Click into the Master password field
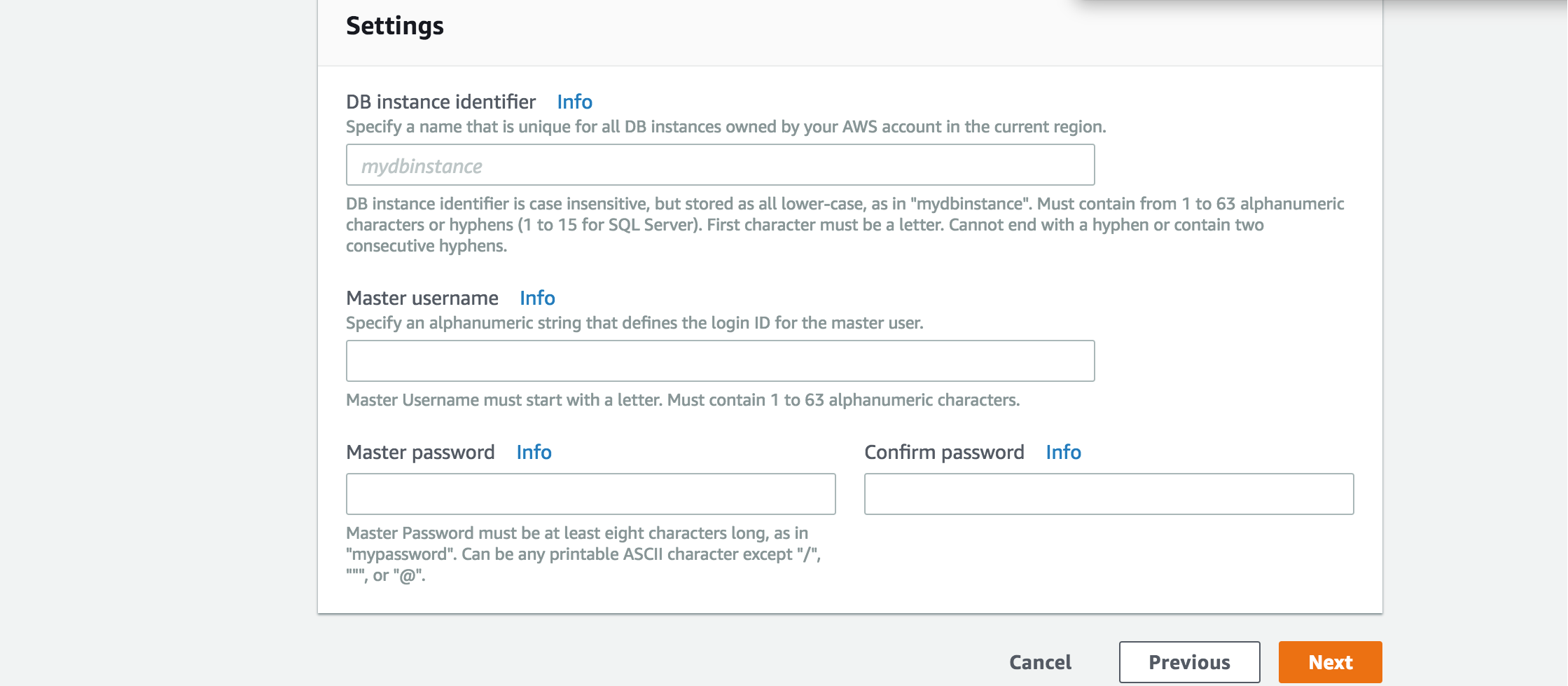Screen dimensions: 1568x686 [x=590, y=495]
